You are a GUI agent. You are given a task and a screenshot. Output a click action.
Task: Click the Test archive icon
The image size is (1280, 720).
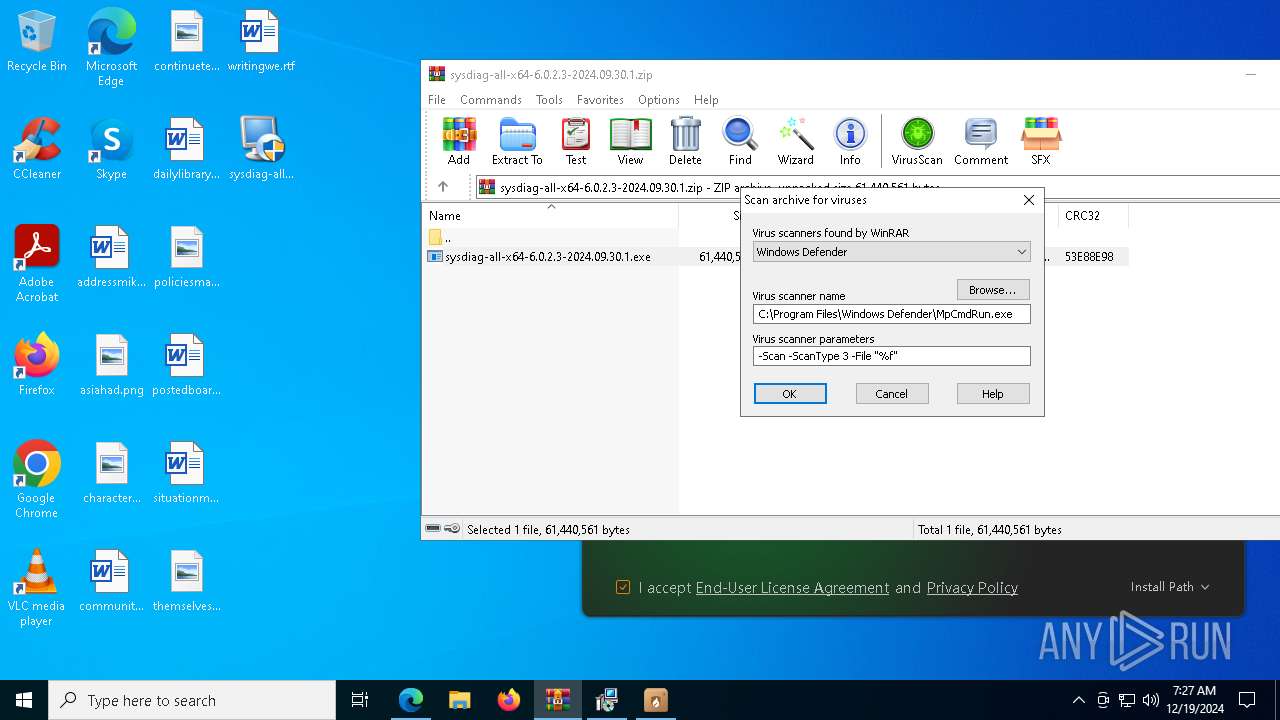point(576,141)
